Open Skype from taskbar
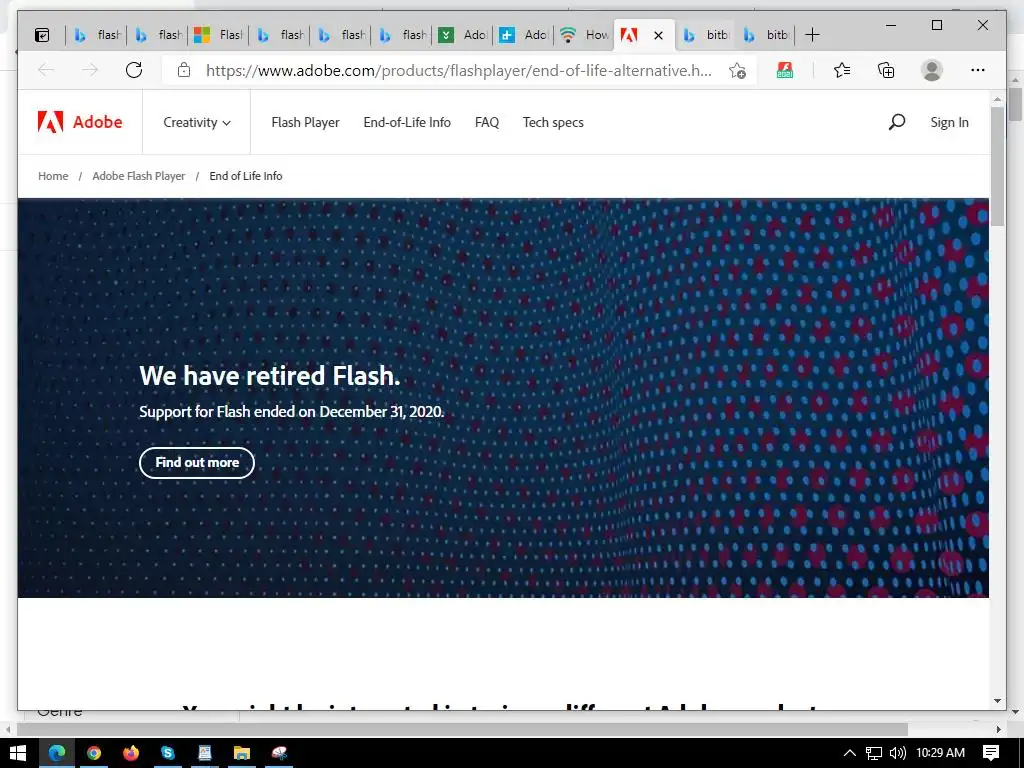1024x768 pixels. pyautogui.click(x=168, y=753)
